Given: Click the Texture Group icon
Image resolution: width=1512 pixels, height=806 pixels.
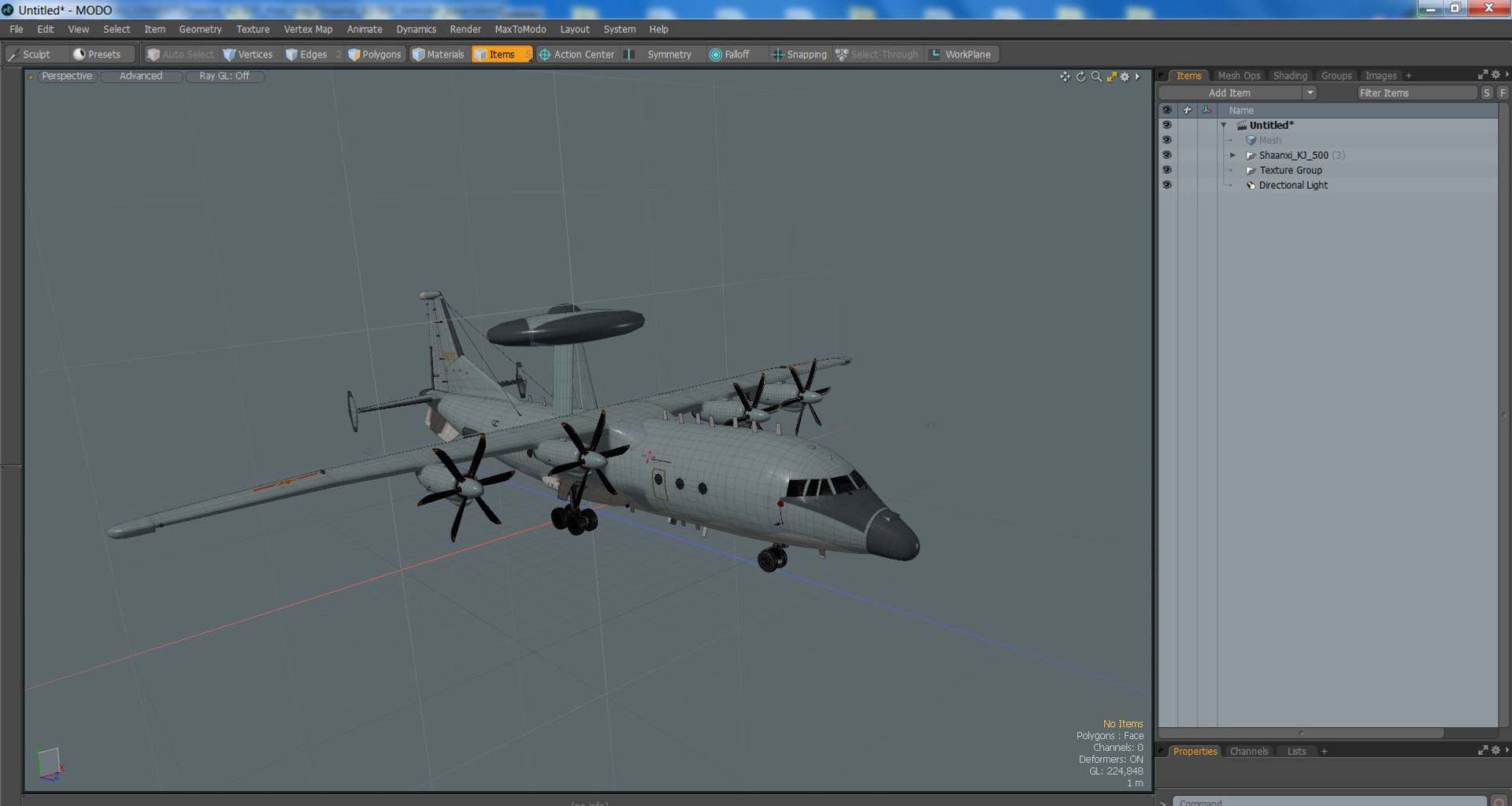Looking at the screenshot, I should 1251,170.
